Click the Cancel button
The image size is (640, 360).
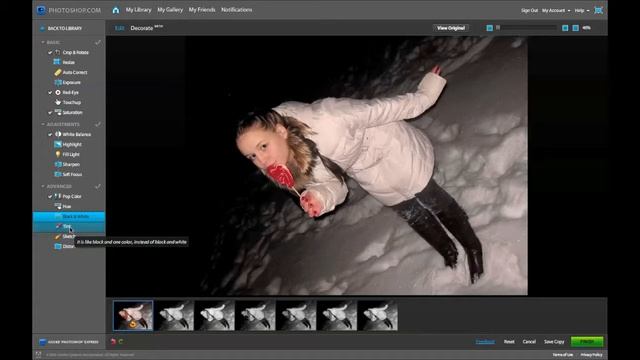click(x=529, y=342)
